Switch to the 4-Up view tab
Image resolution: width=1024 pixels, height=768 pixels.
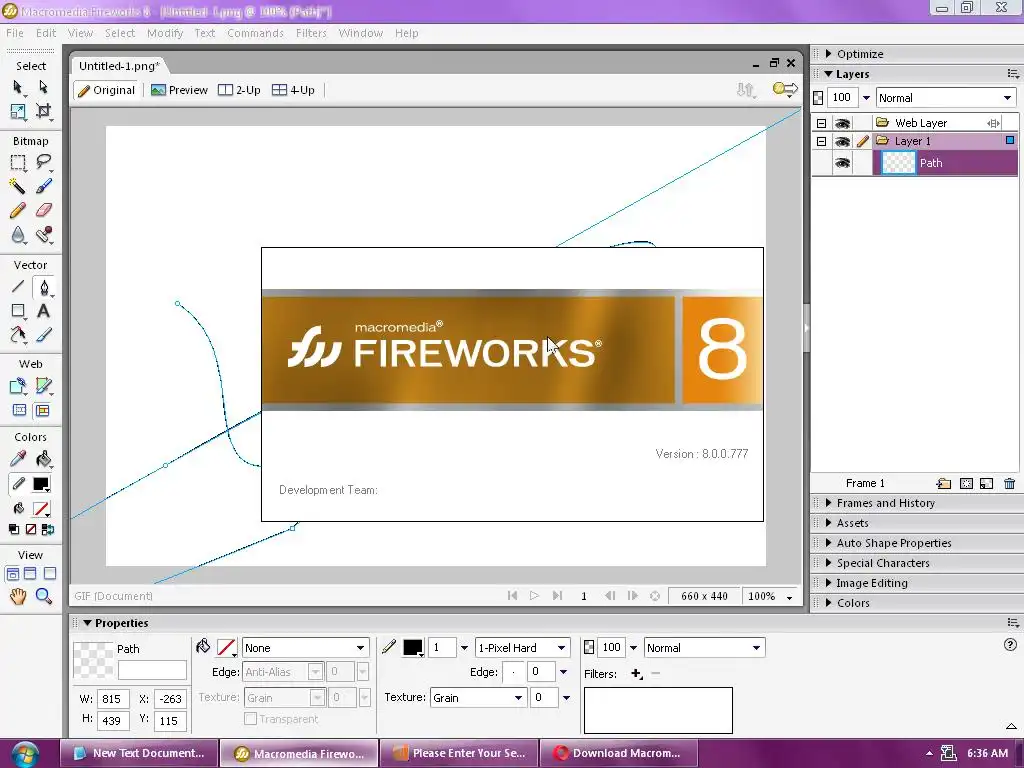coord(293,90)
